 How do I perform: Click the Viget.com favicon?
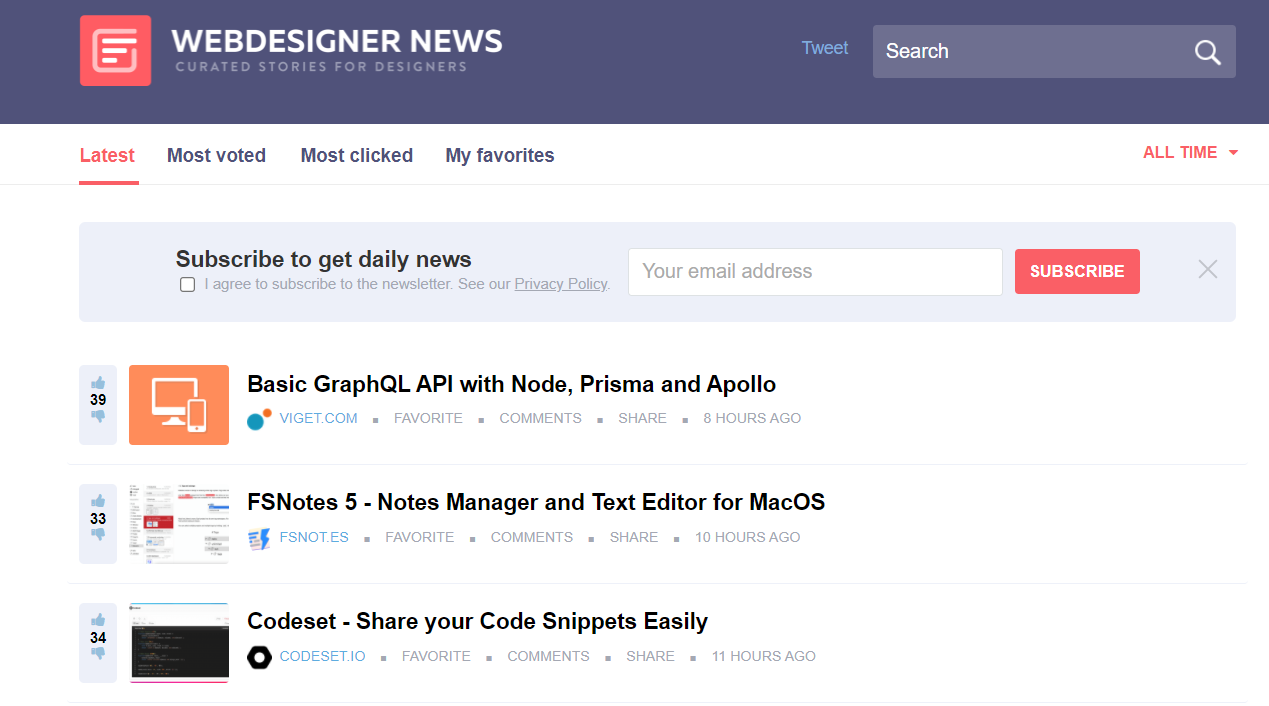[259, 419]
